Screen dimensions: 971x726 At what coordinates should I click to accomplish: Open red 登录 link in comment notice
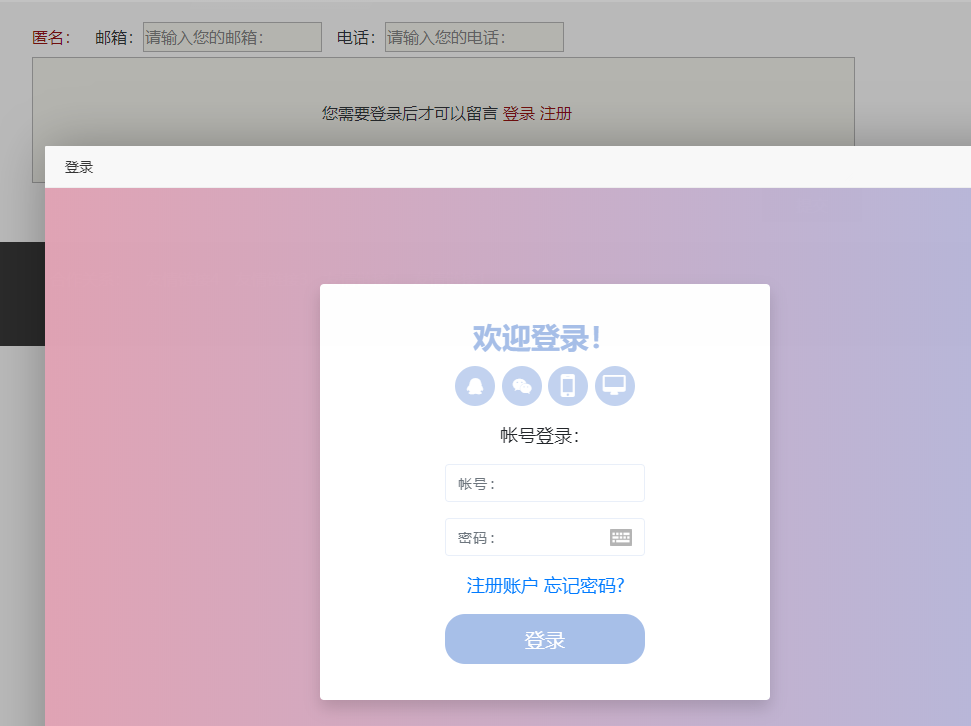pos(518,114)
